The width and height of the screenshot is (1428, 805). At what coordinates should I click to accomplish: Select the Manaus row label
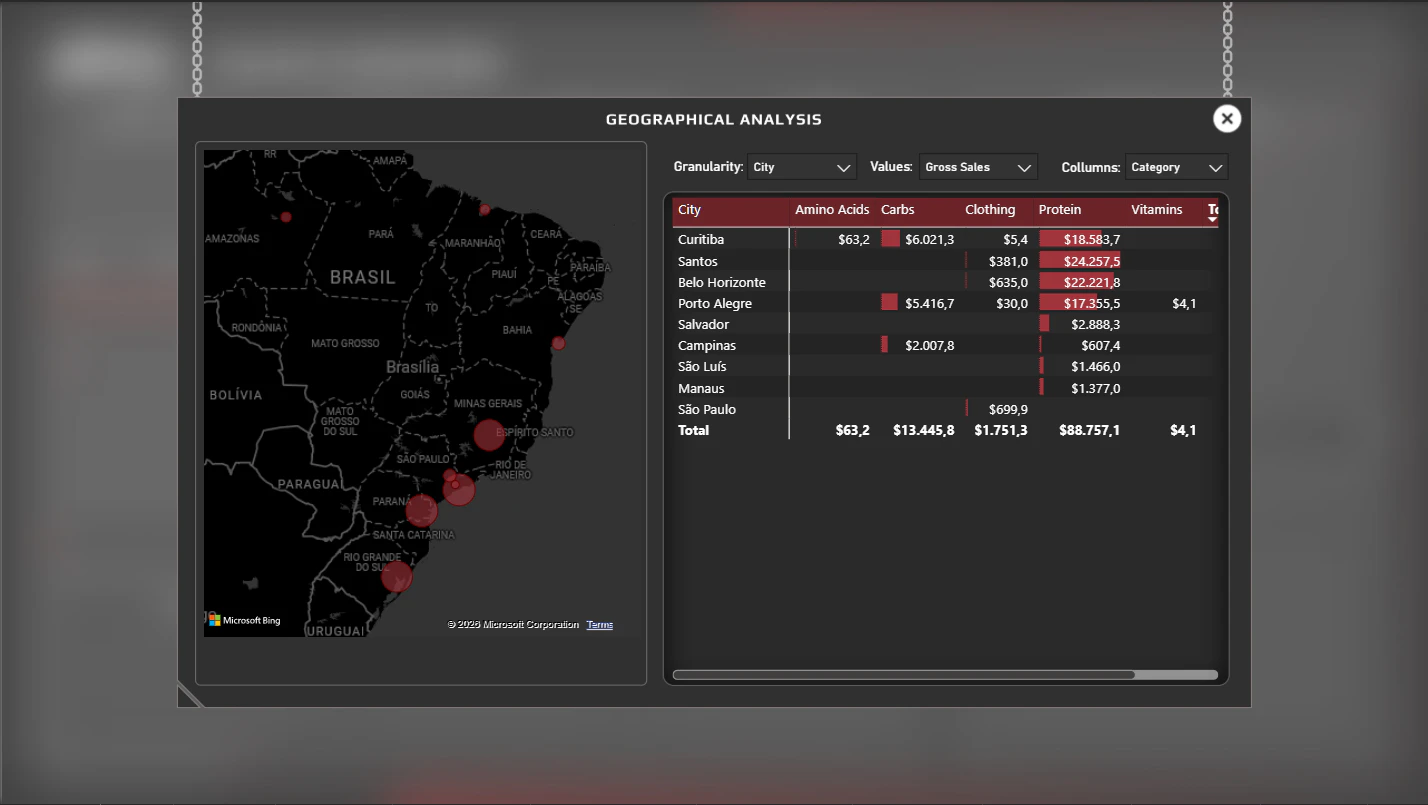point(701,388)
